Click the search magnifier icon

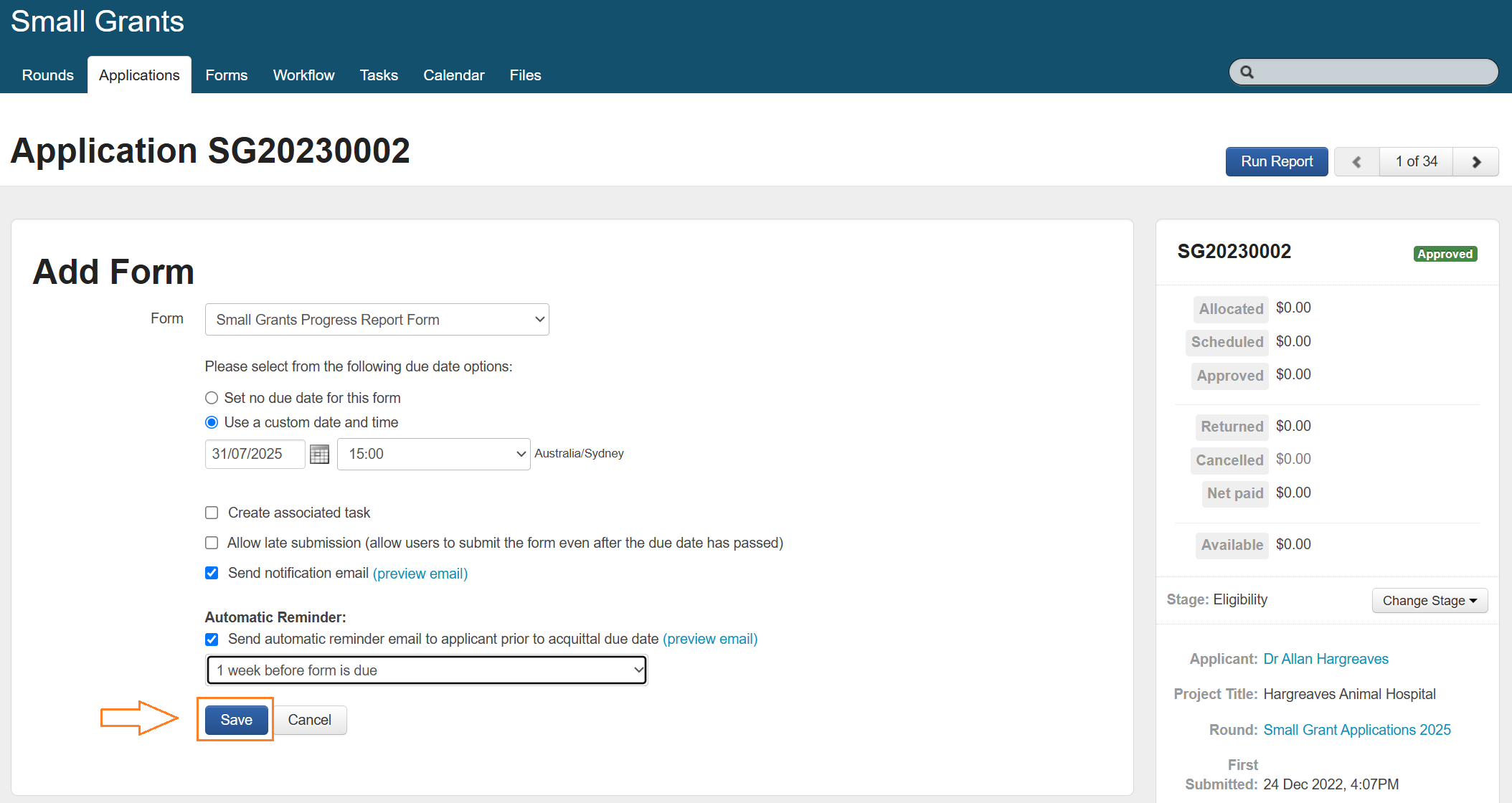(1247, 72)
